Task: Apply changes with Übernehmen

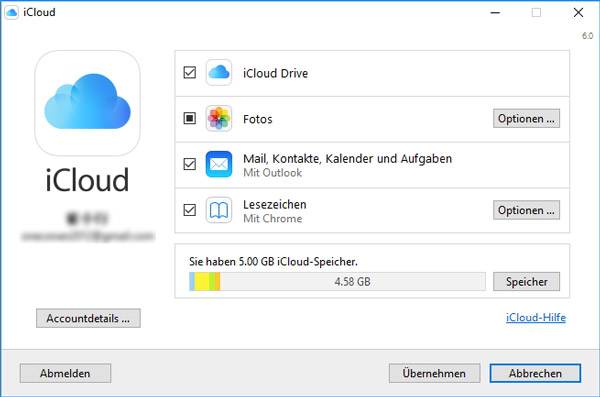Action: click(434, 373)
